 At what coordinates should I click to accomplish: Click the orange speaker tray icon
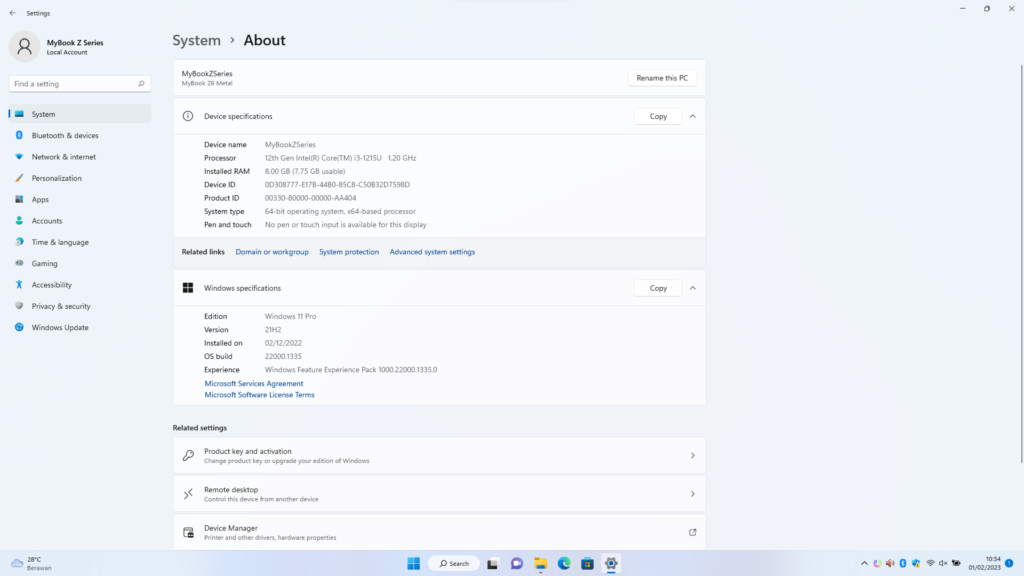[x=890, y=564]
